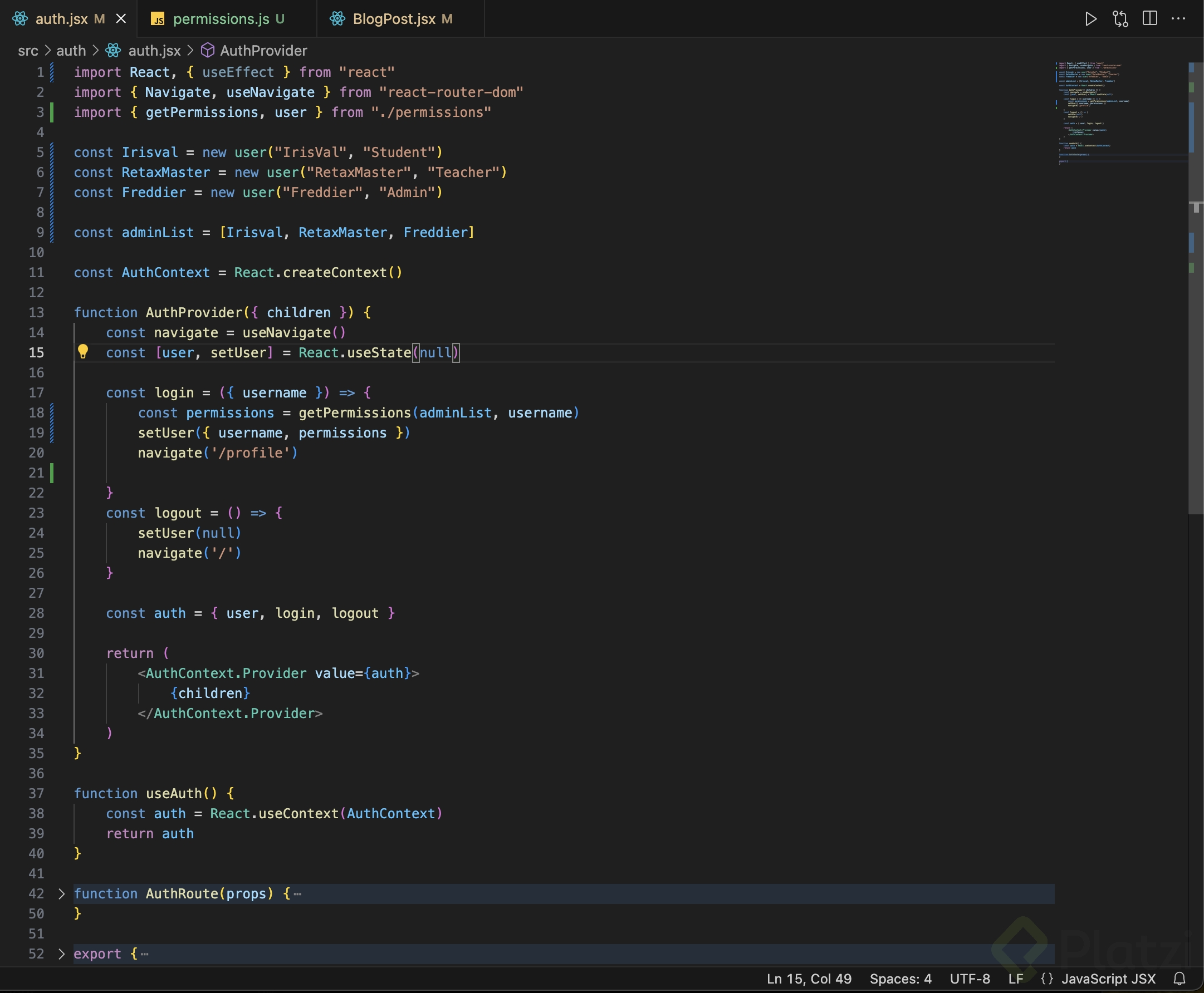Open the auth folder breadcrumb dropdown

[x=71, y=50]
